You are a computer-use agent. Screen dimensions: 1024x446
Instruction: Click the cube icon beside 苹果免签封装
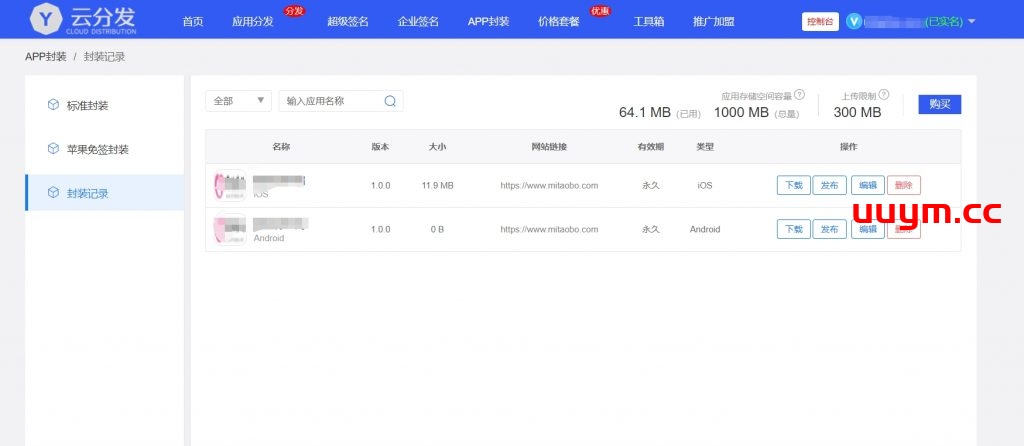coord(53,149)
